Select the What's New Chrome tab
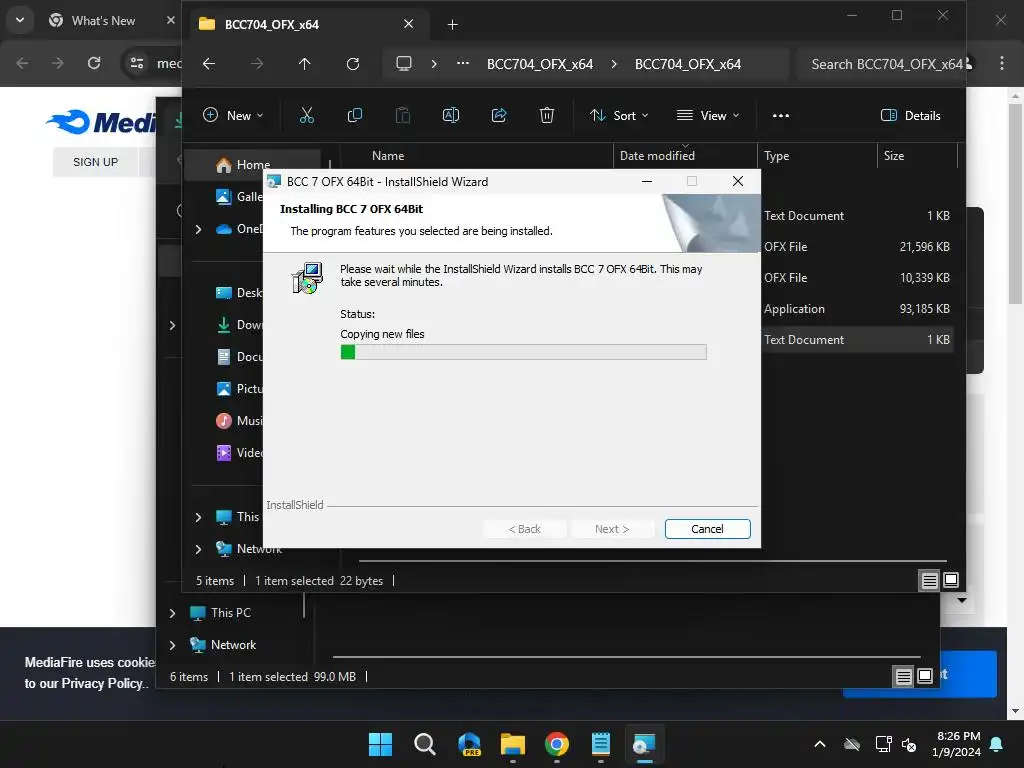 tap(103, 21)
